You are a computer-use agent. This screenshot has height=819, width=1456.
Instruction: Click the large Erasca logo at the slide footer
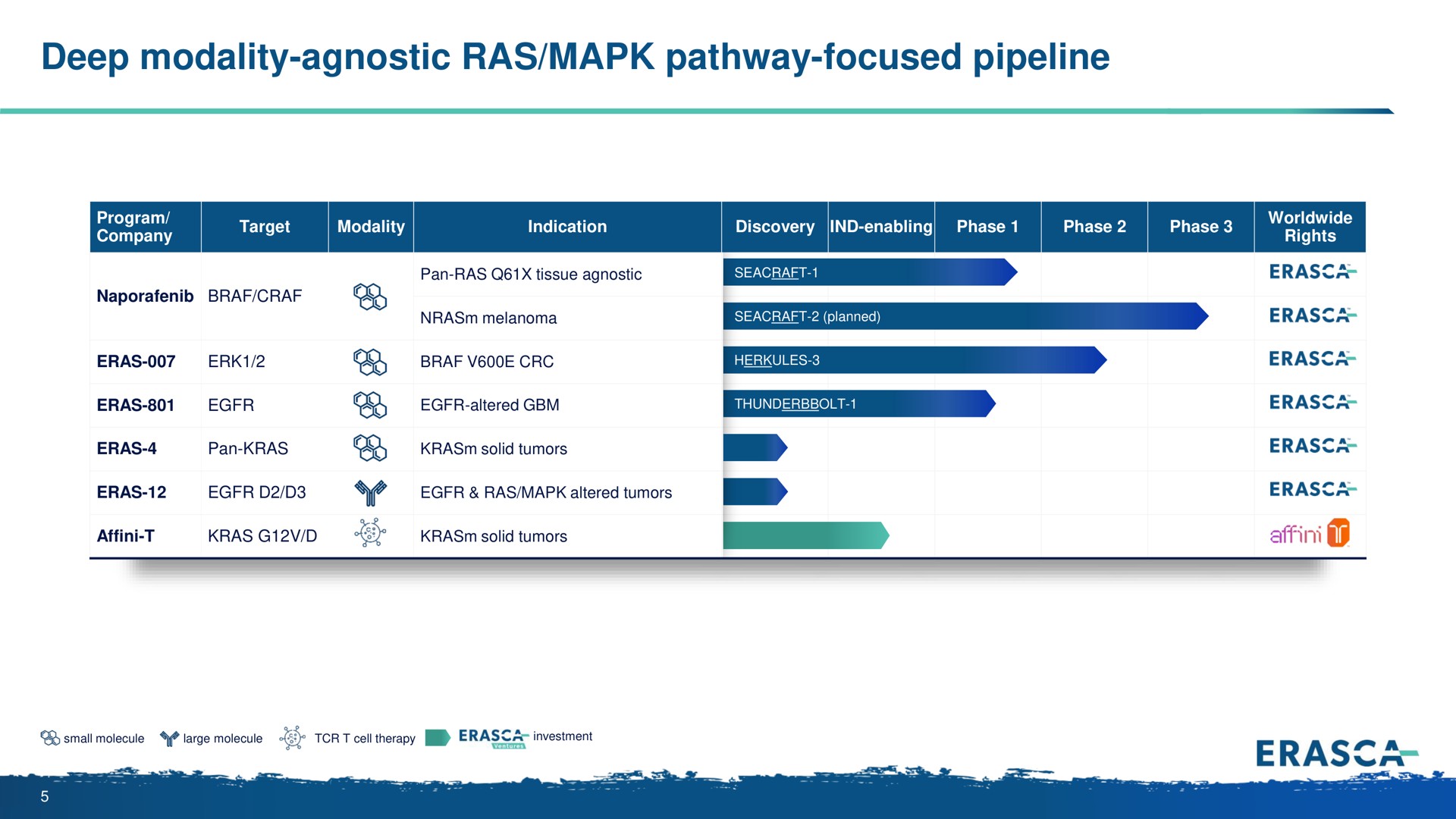tap(1337, 754)
